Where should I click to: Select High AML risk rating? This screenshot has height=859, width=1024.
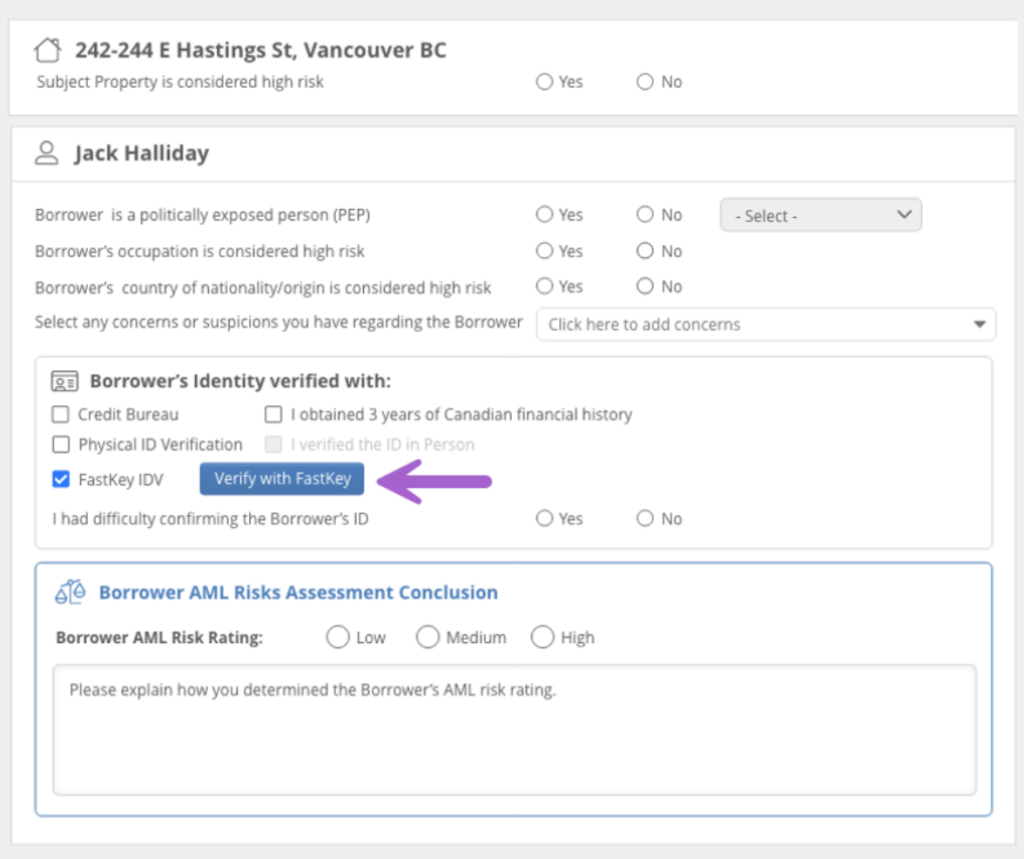point(542,637)
